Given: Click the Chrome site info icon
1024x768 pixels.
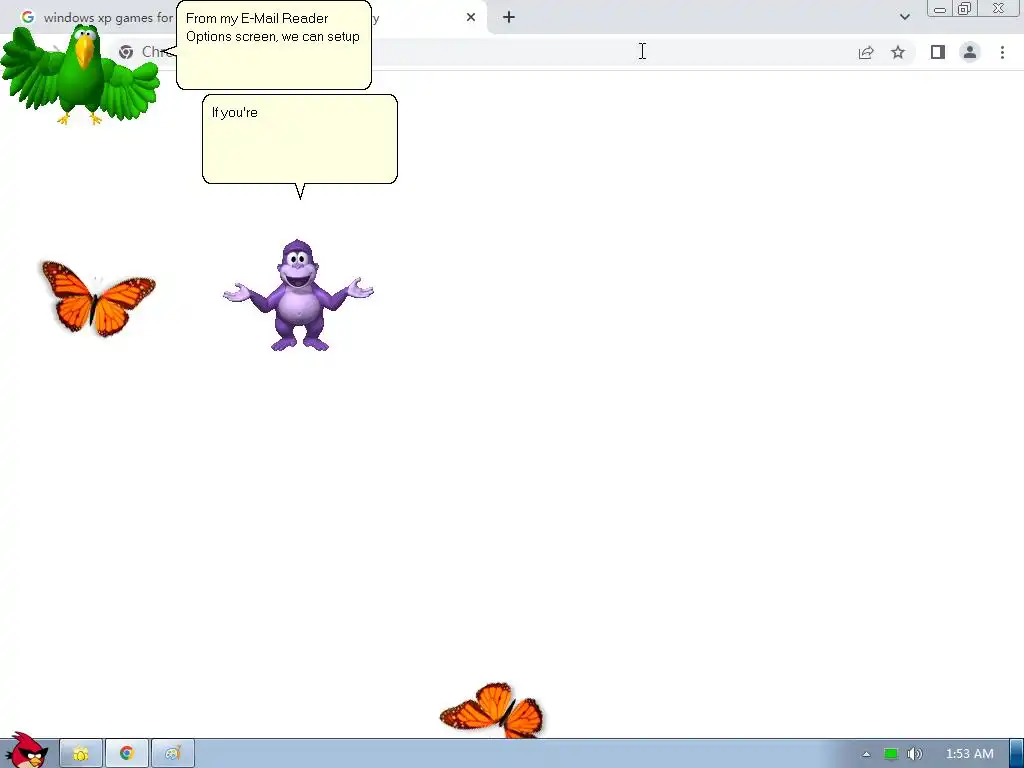Looking at the screenshot, I should pos(126,52).
